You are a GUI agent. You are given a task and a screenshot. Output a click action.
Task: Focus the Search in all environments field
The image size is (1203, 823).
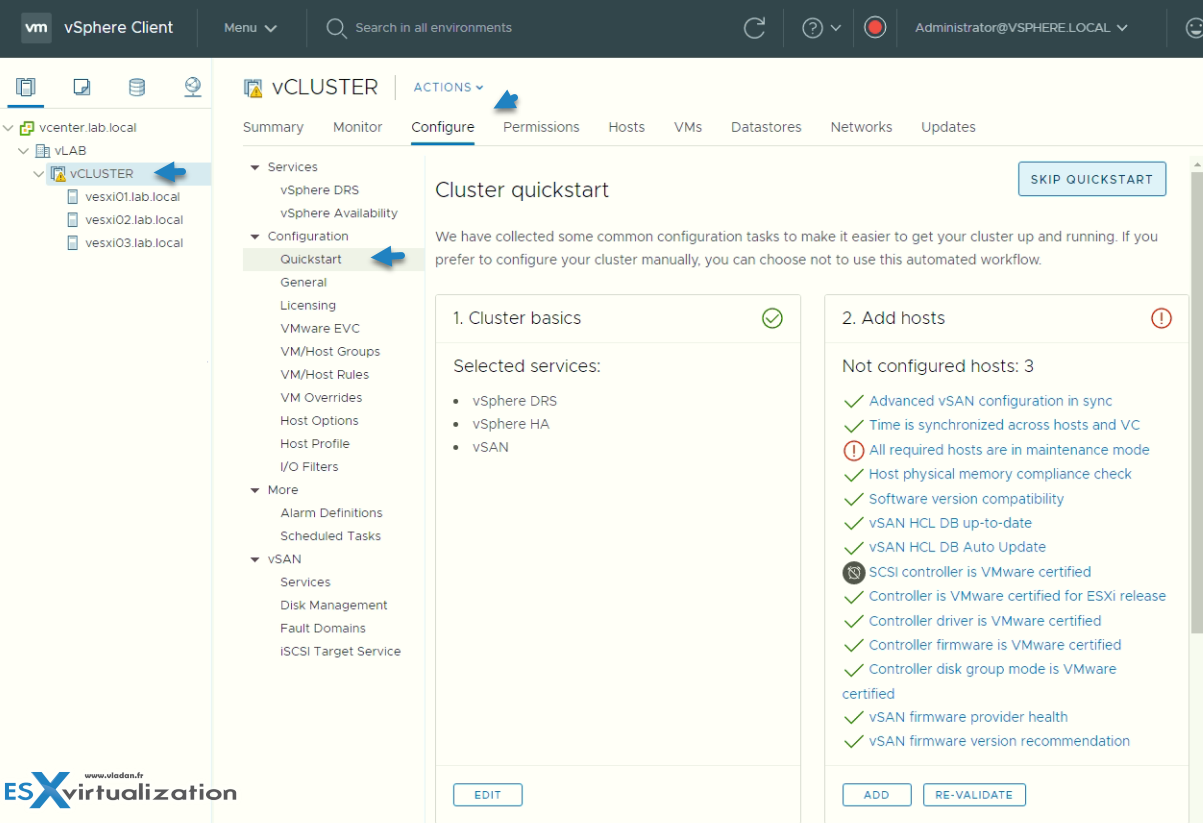point(433,28)
